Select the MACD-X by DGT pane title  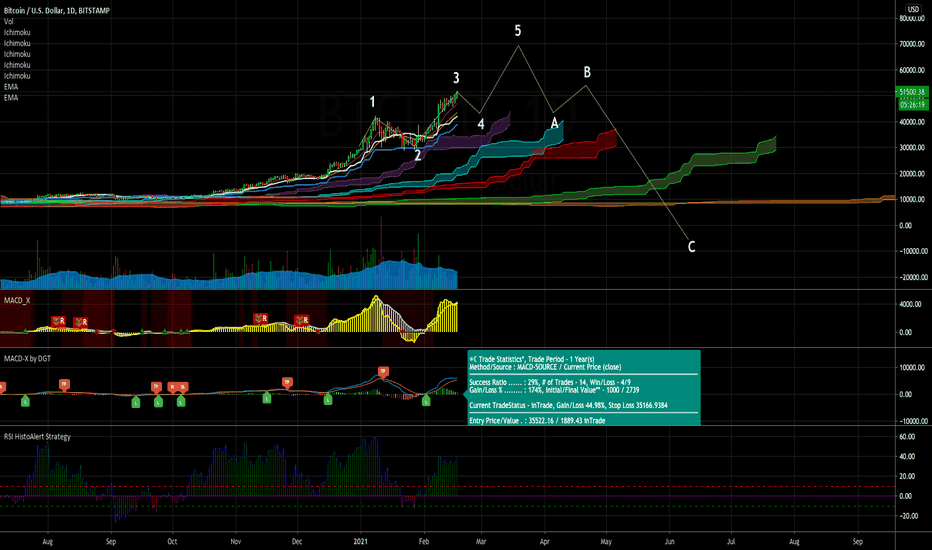coord(27,359)
